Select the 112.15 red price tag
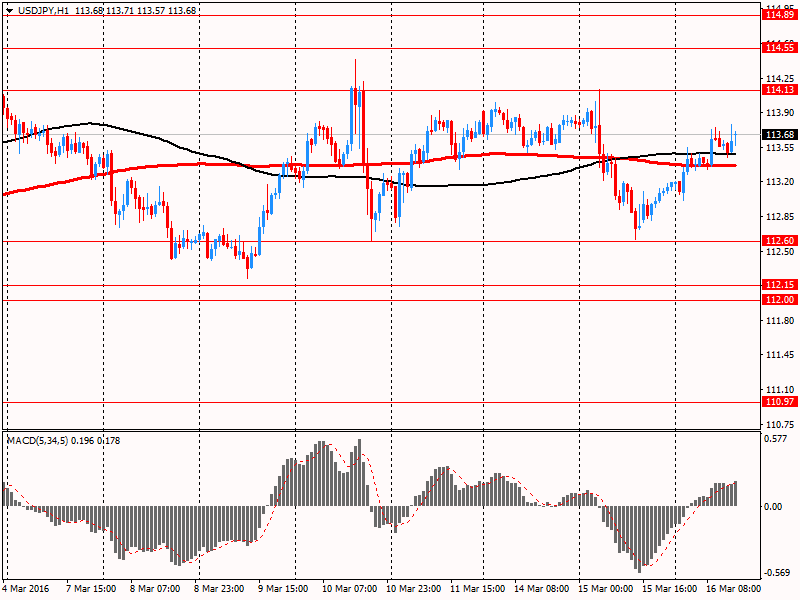 [x=779, y=285]
